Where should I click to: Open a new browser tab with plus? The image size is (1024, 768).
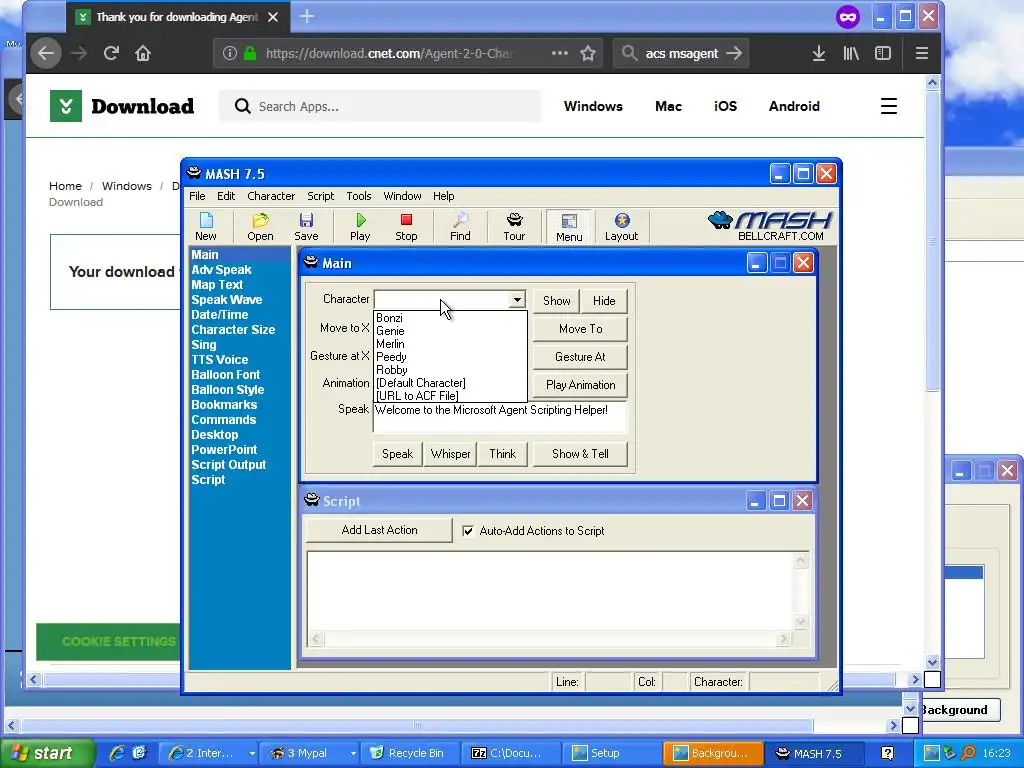307,16
